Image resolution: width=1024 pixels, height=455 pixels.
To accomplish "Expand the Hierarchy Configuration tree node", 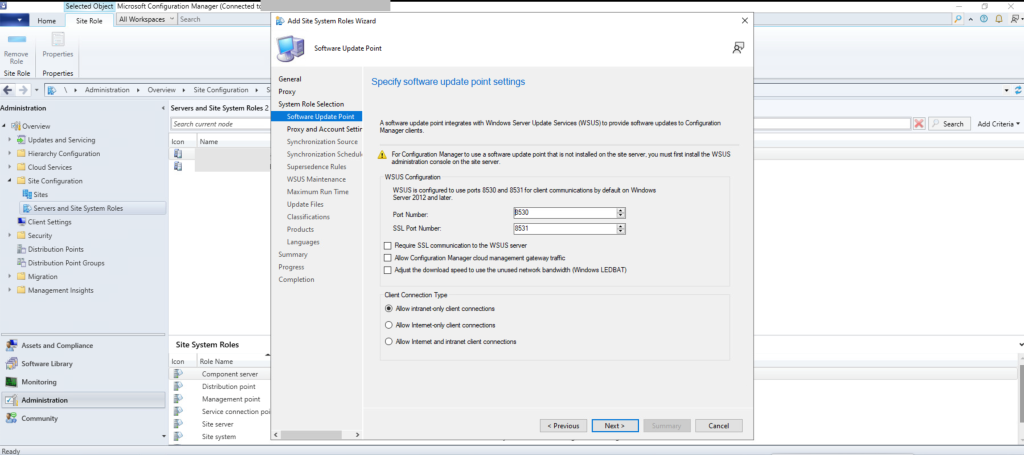I will (10, 154).
